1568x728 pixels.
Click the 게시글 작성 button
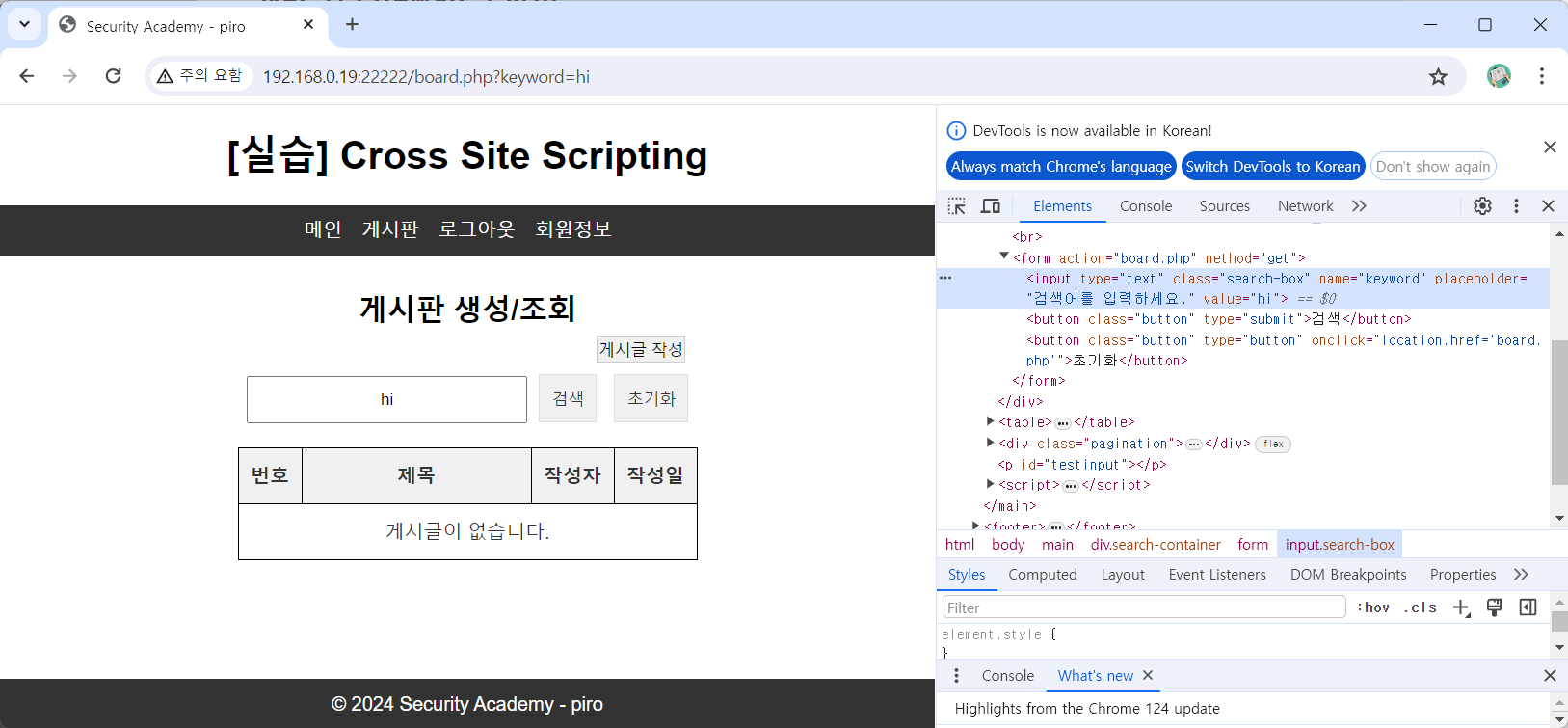coord(641,349)
